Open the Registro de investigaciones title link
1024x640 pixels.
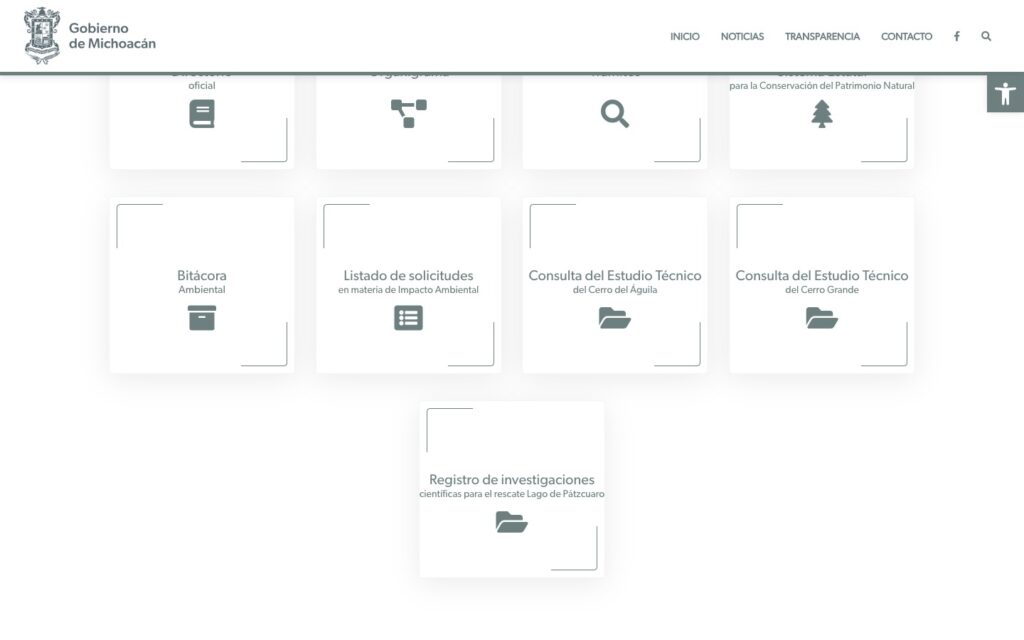pyautogui.click(x=511, y=480)
